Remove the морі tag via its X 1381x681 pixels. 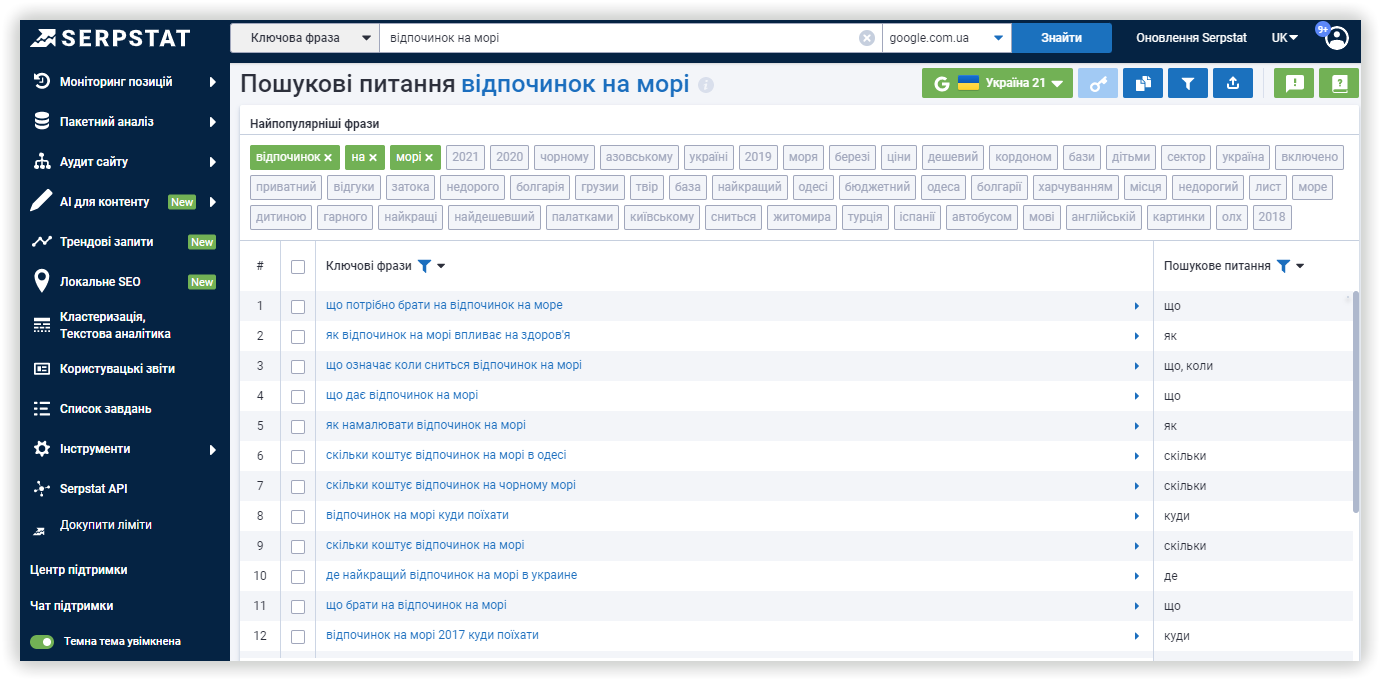[429, 158]
